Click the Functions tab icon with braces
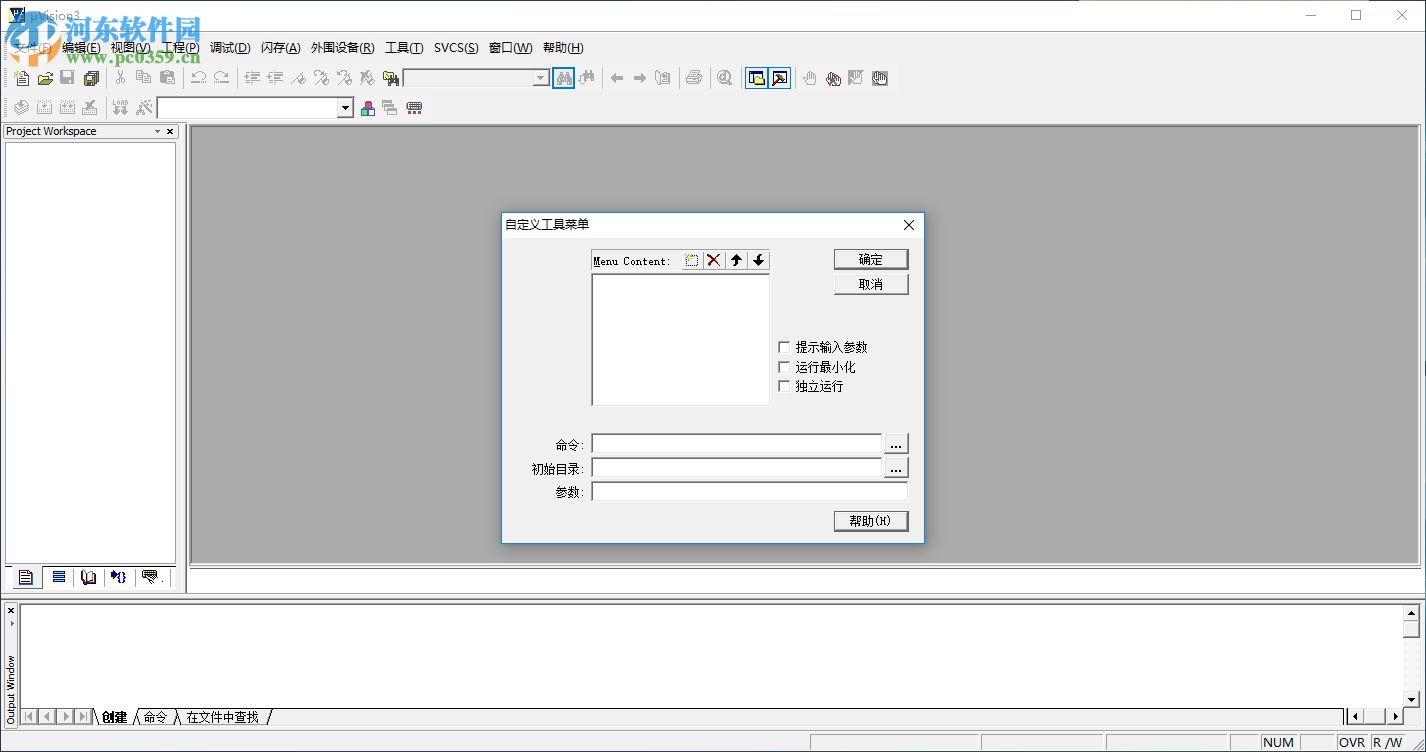 (x=119, y=577)
